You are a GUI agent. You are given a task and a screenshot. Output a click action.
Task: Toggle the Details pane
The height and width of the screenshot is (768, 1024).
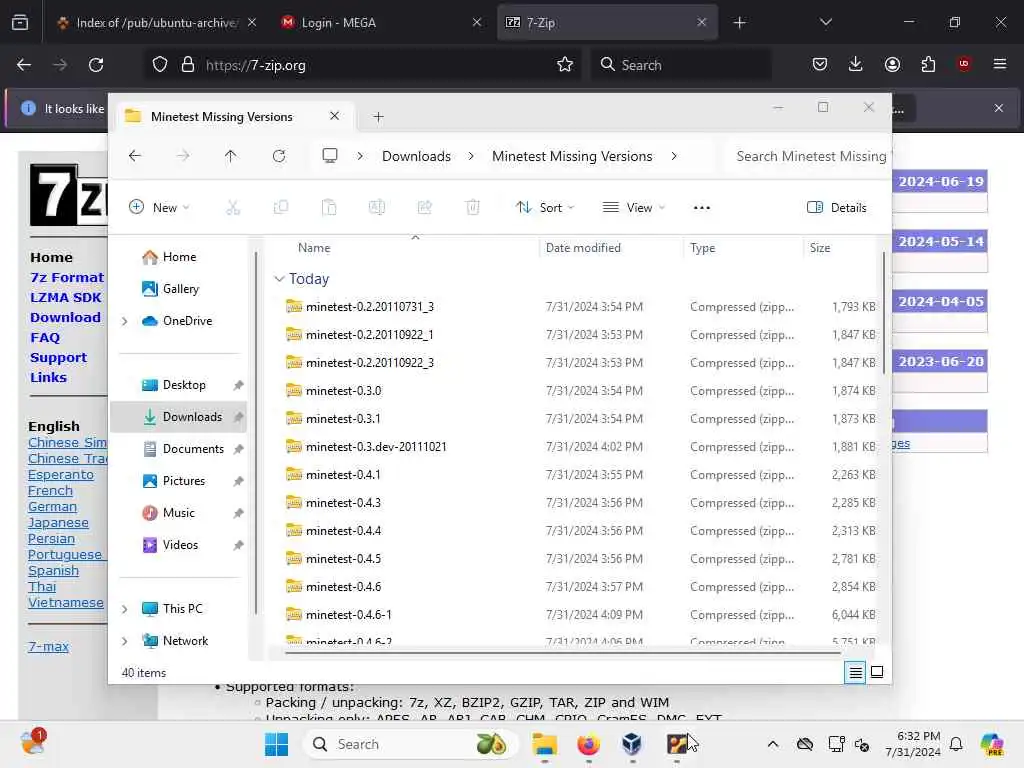point(837,208)
